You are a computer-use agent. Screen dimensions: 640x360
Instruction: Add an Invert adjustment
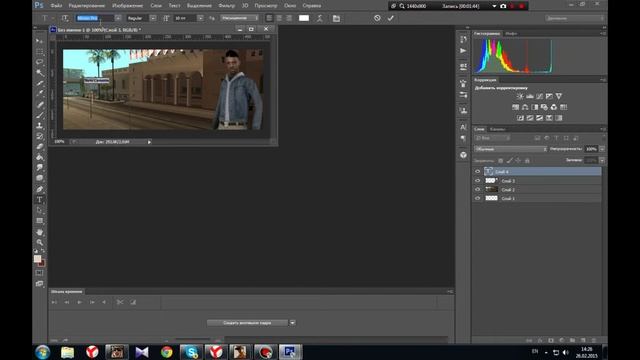(x=520, y=118)
